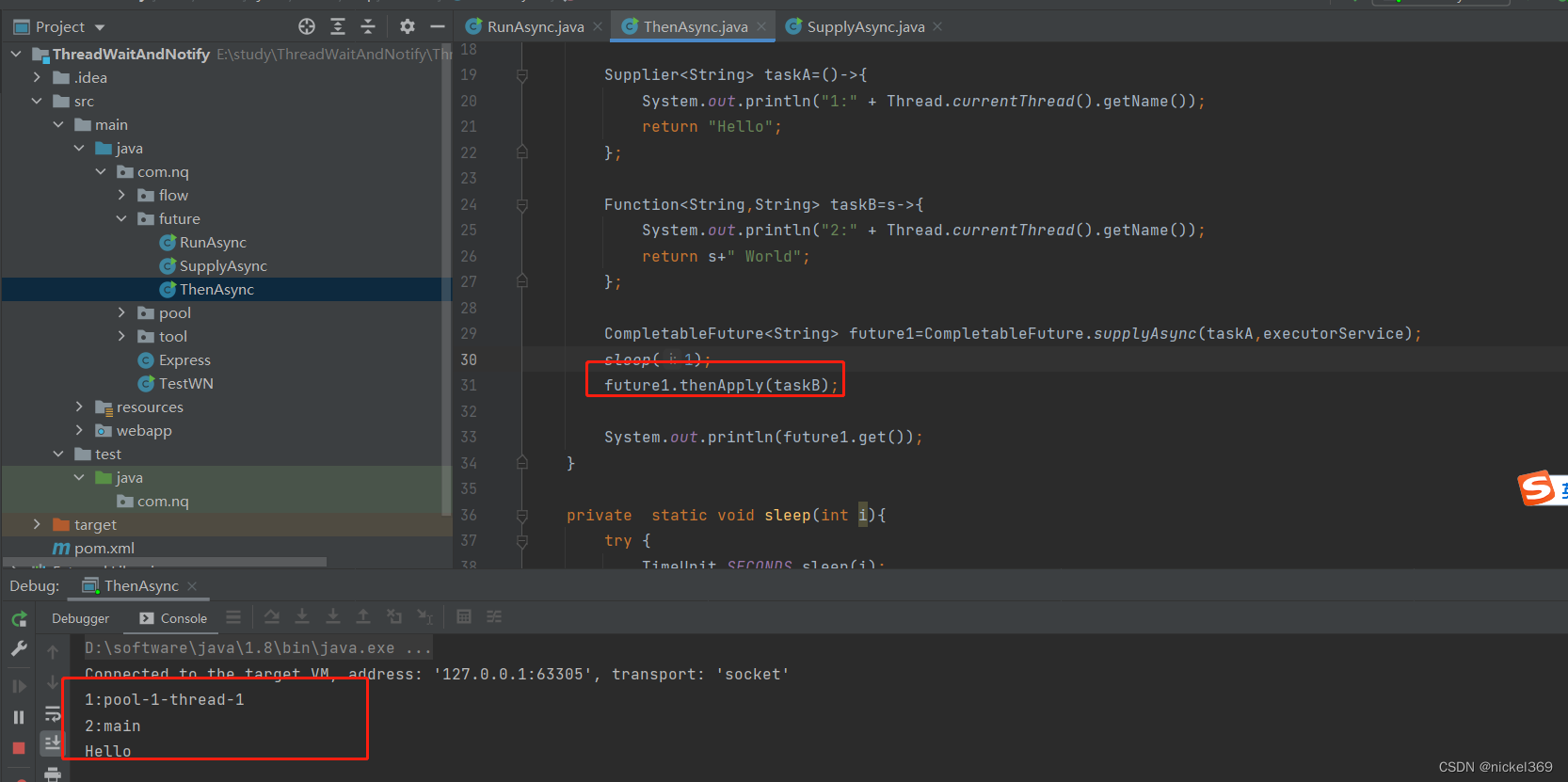Viewport: 1568px width, 782px height.
Task: Hide the Project tool window
Action: (x=437, y=26)
